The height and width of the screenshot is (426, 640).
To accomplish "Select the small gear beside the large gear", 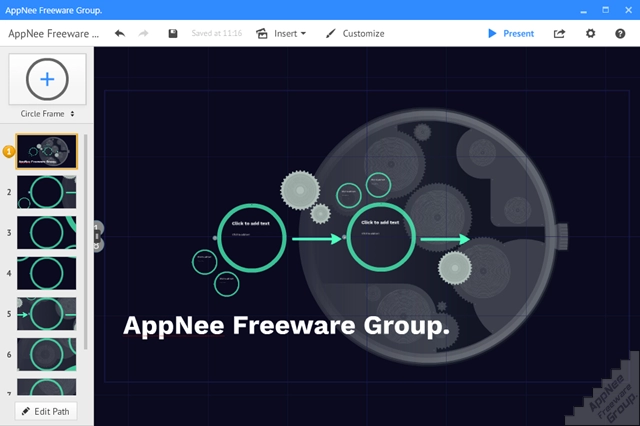I will click(320, 213).
